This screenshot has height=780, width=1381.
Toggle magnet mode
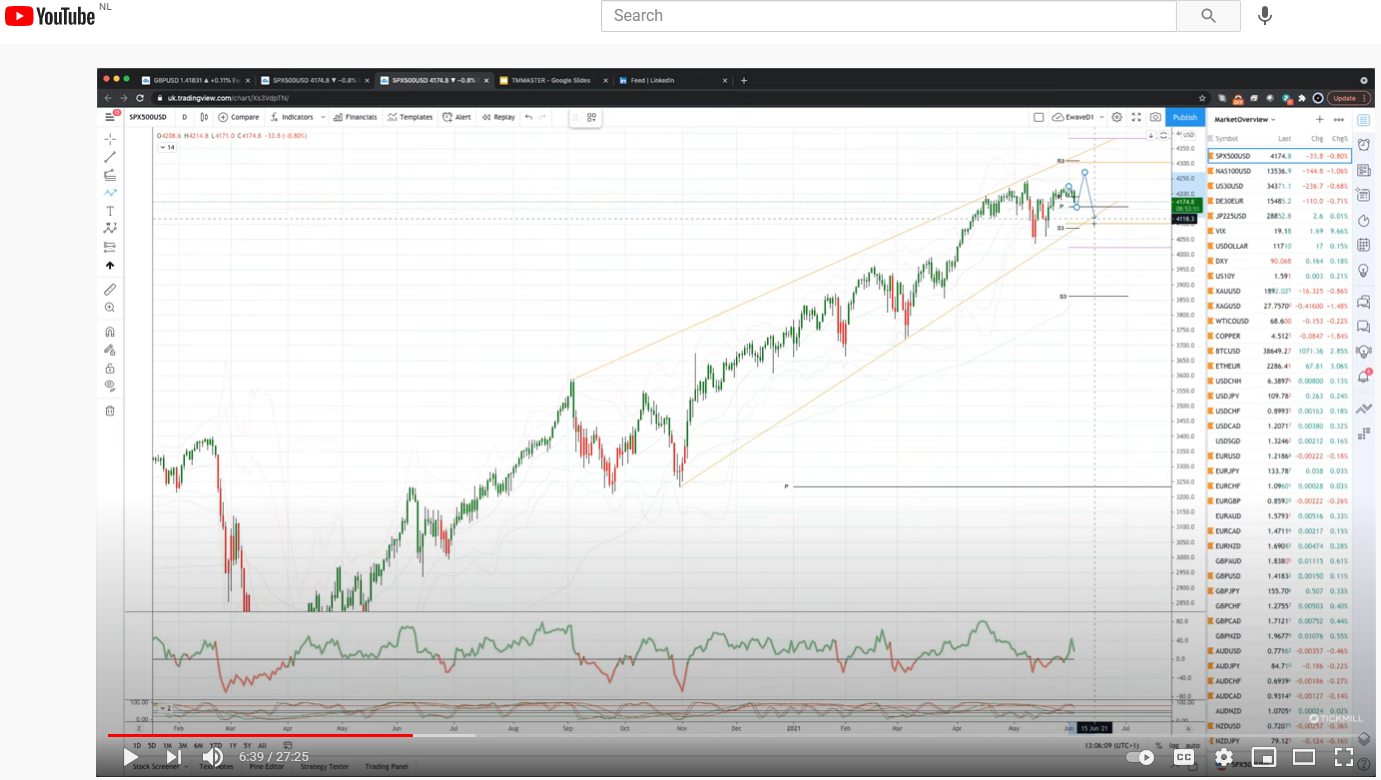tap(110, 332)
